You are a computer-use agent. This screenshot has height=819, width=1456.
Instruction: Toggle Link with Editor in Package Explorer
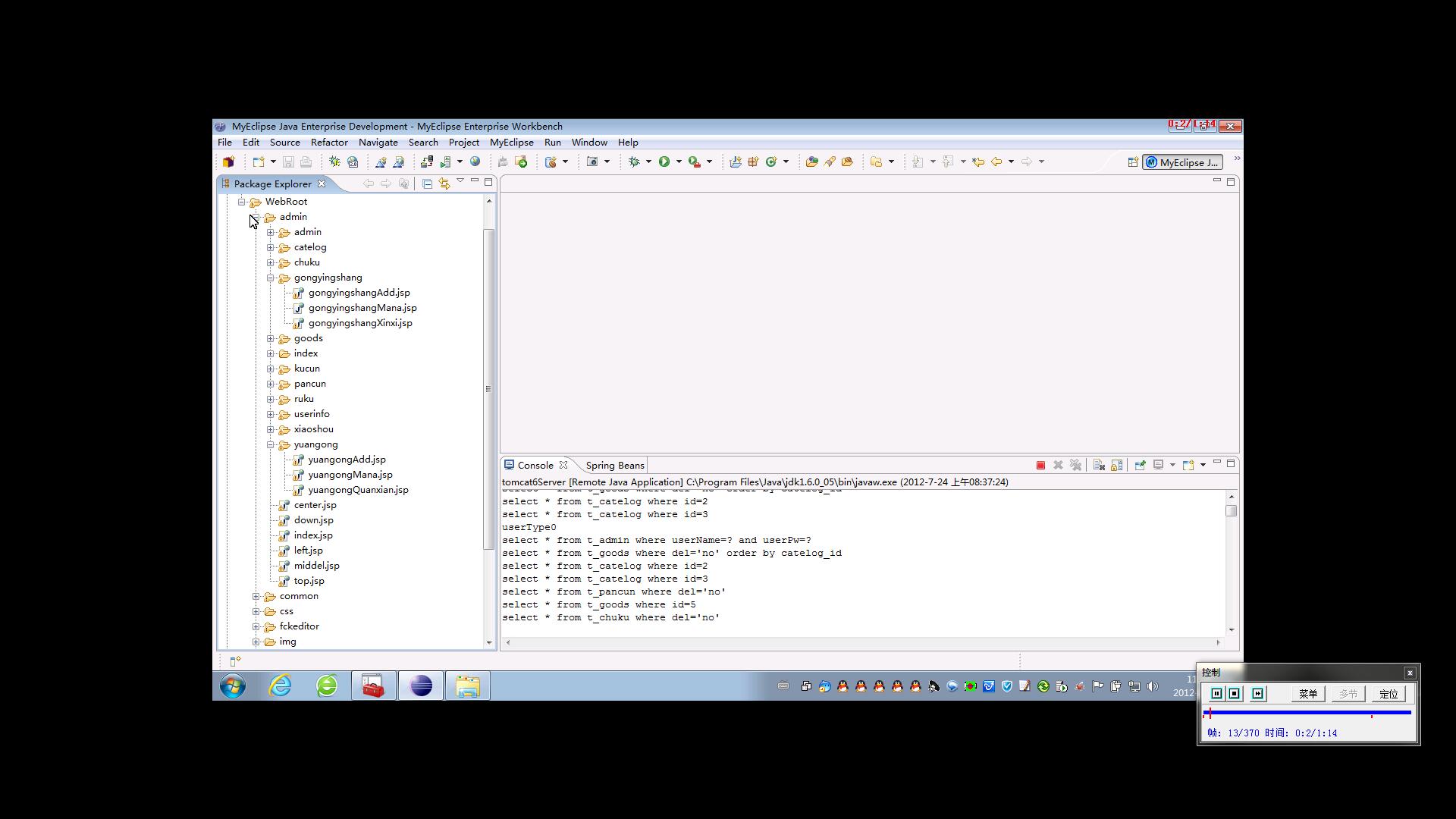444,184
